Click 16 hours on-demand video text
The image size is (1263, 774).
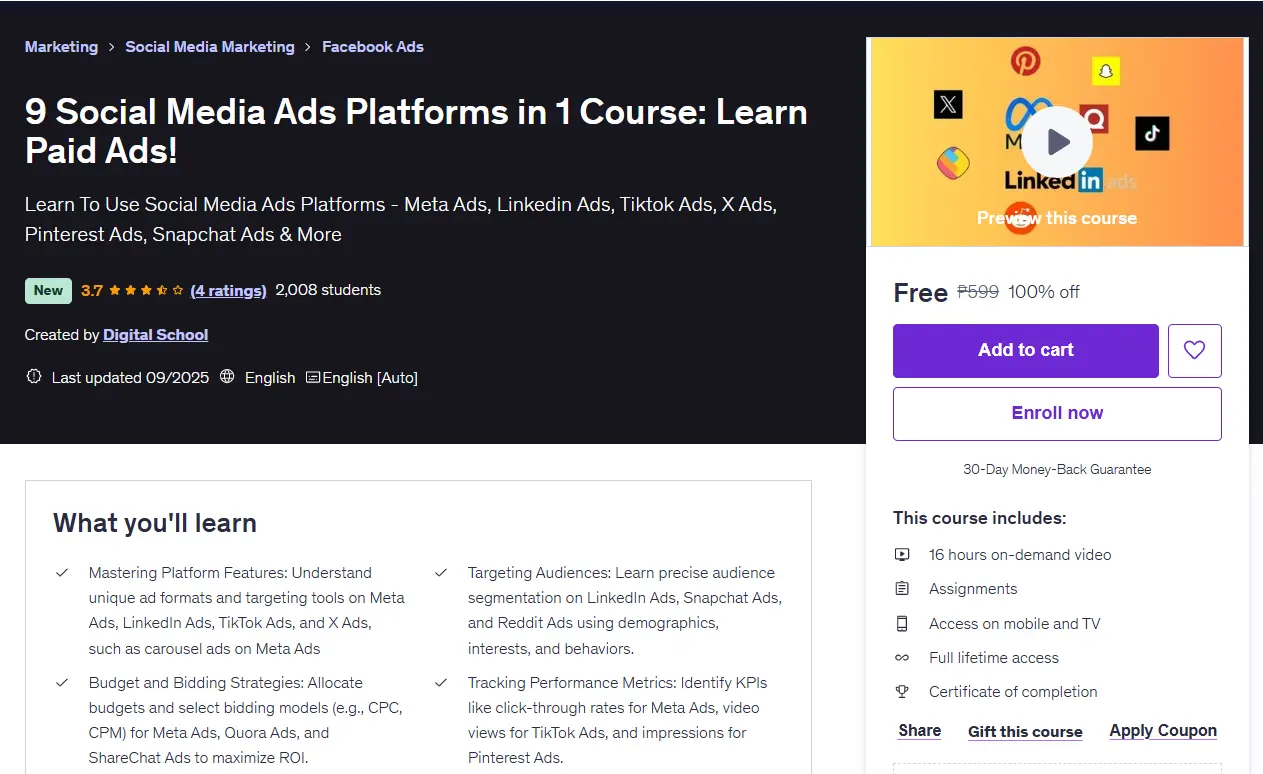click(1020, 554)
